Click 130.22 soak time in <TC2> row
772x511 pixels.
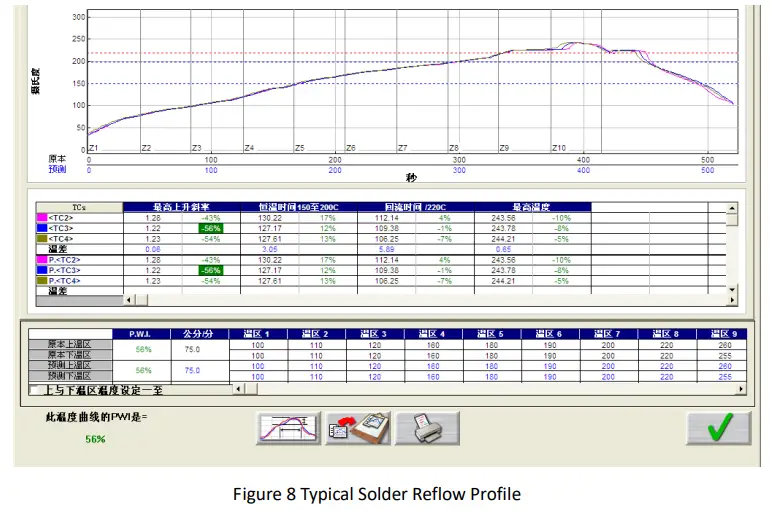point(270,218)
